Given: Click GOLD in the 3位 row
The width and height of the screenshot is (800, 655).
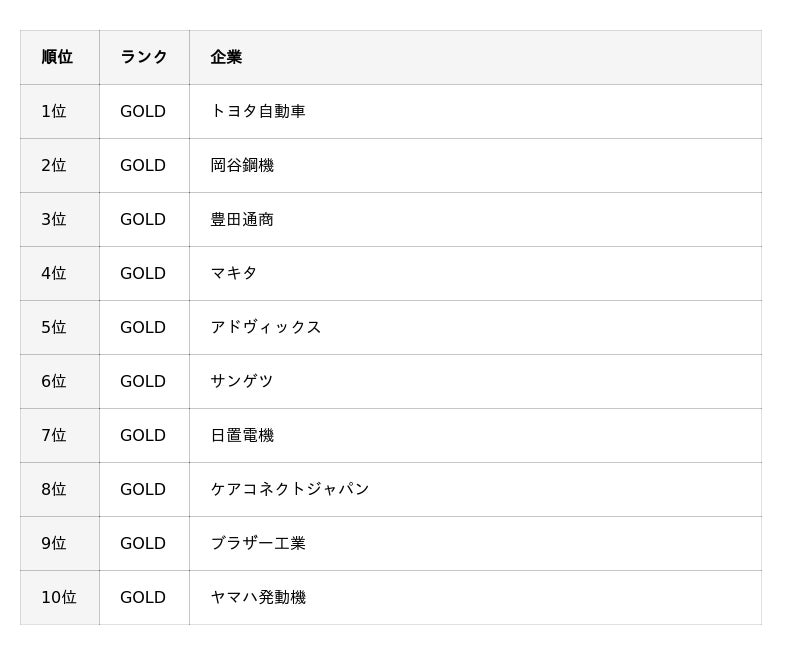Looking at the screenshot, I should pyautogui.click(x=143, y=219).
